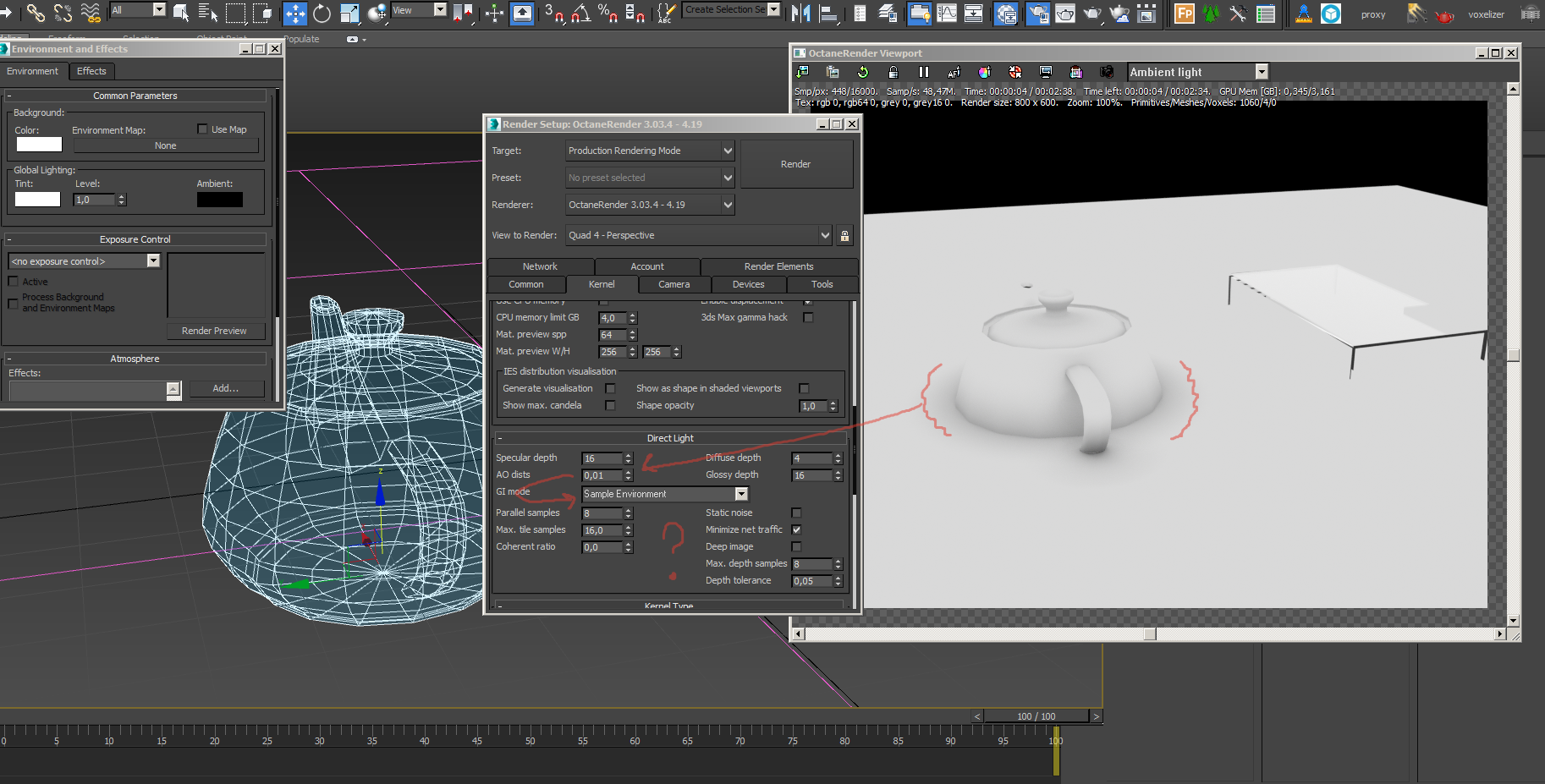Viewport: 1545px width, 784px height.
Task: Click the timeline frame slider 100 / 100
Action: coord(1036,716)
